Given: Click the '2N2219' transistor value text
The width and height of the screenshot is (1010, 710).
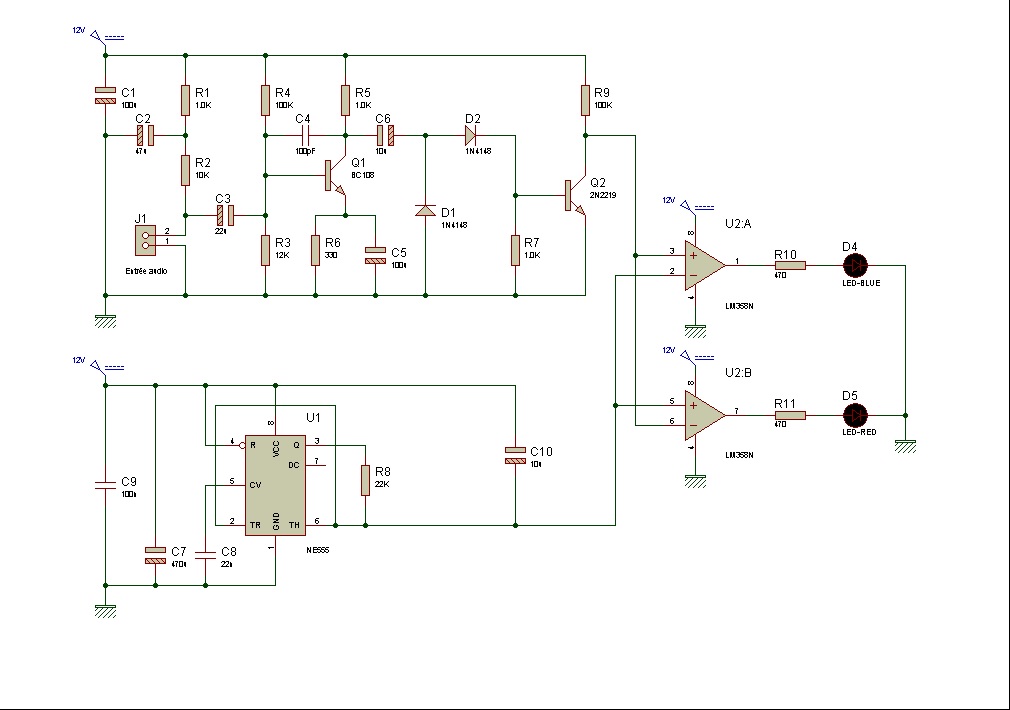Looking at the screenshot, I should point(603,195).
